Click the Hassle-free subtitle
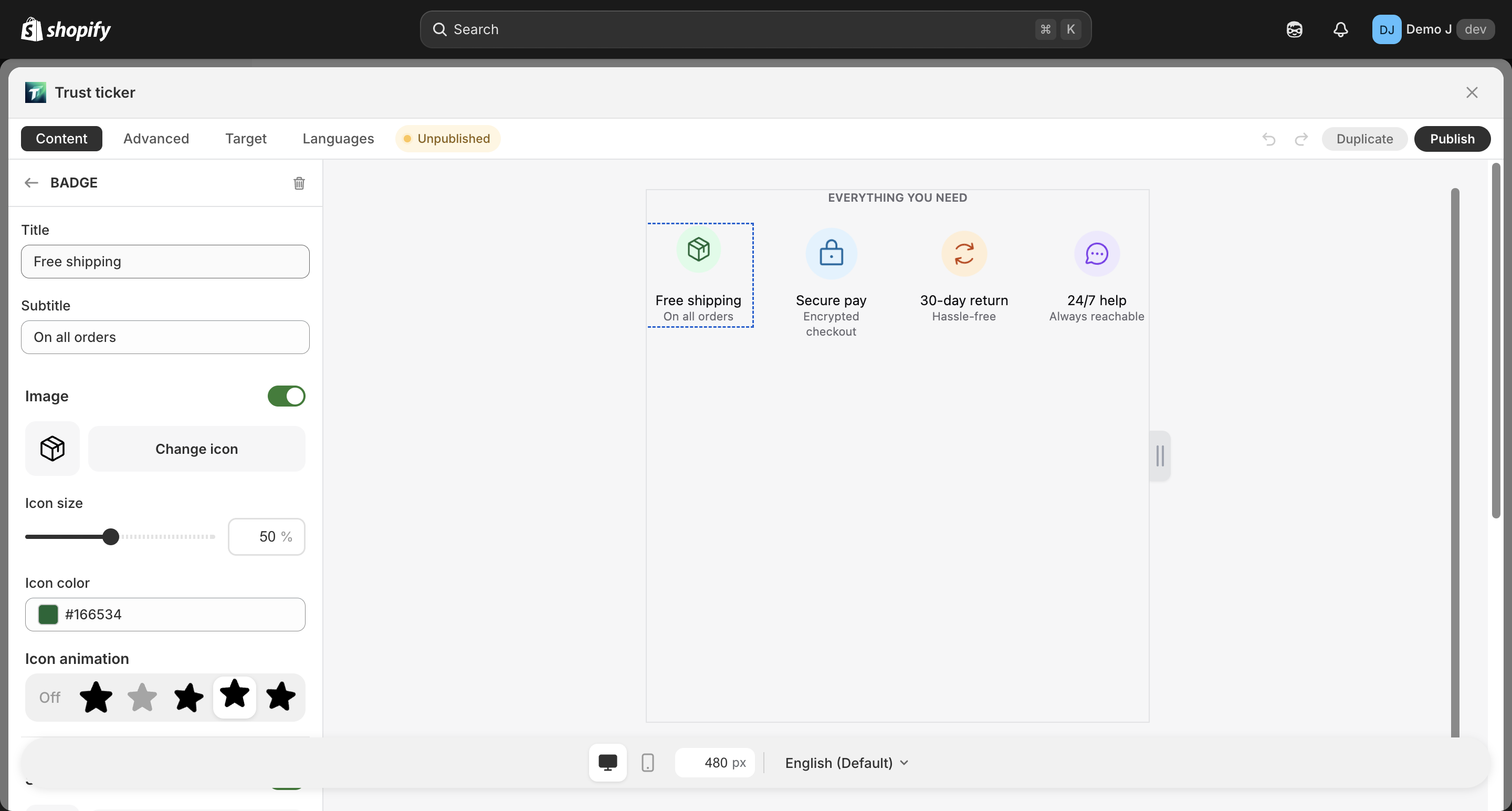The image size is (1512, 811). pyautogui.click(x=964, y=317)
